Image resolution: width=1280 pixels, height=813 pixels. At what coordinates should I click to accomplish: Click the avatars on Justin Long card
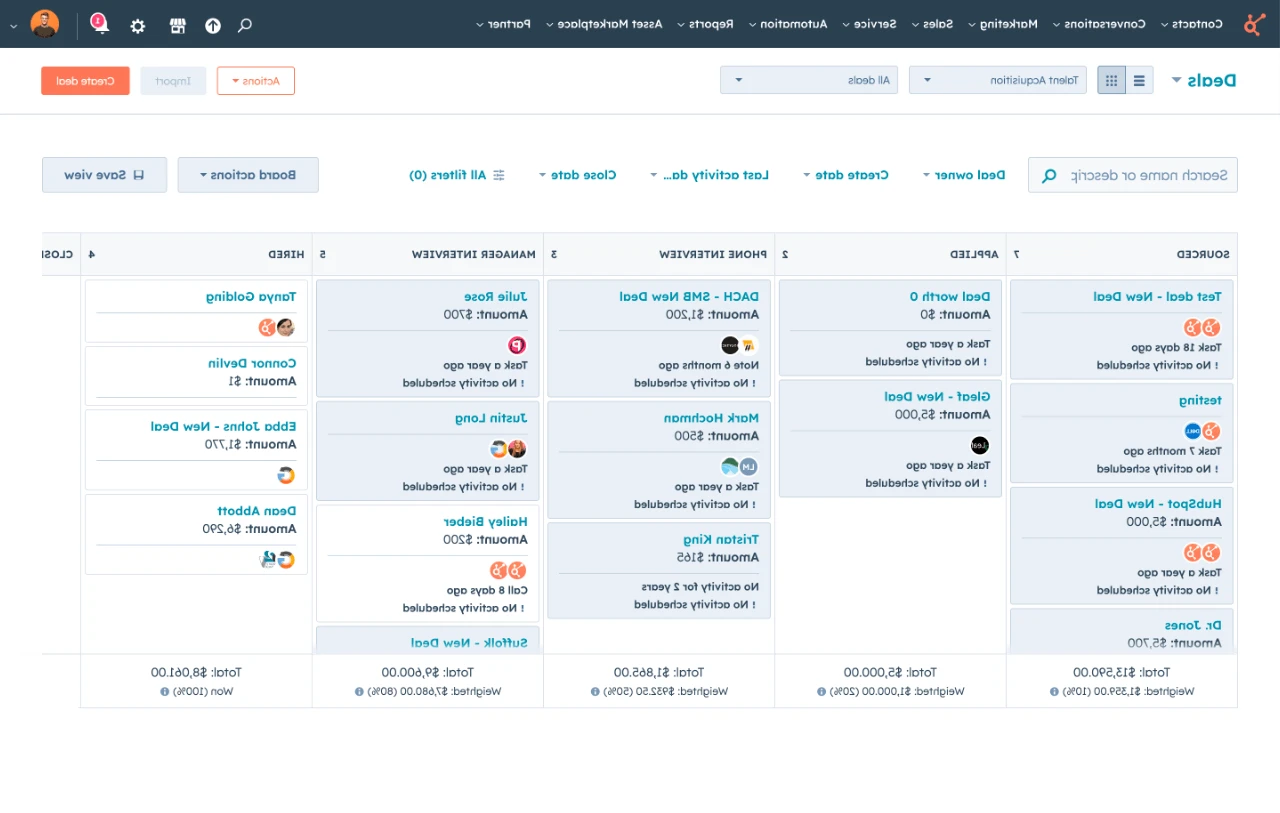click(x=508, y=449)
